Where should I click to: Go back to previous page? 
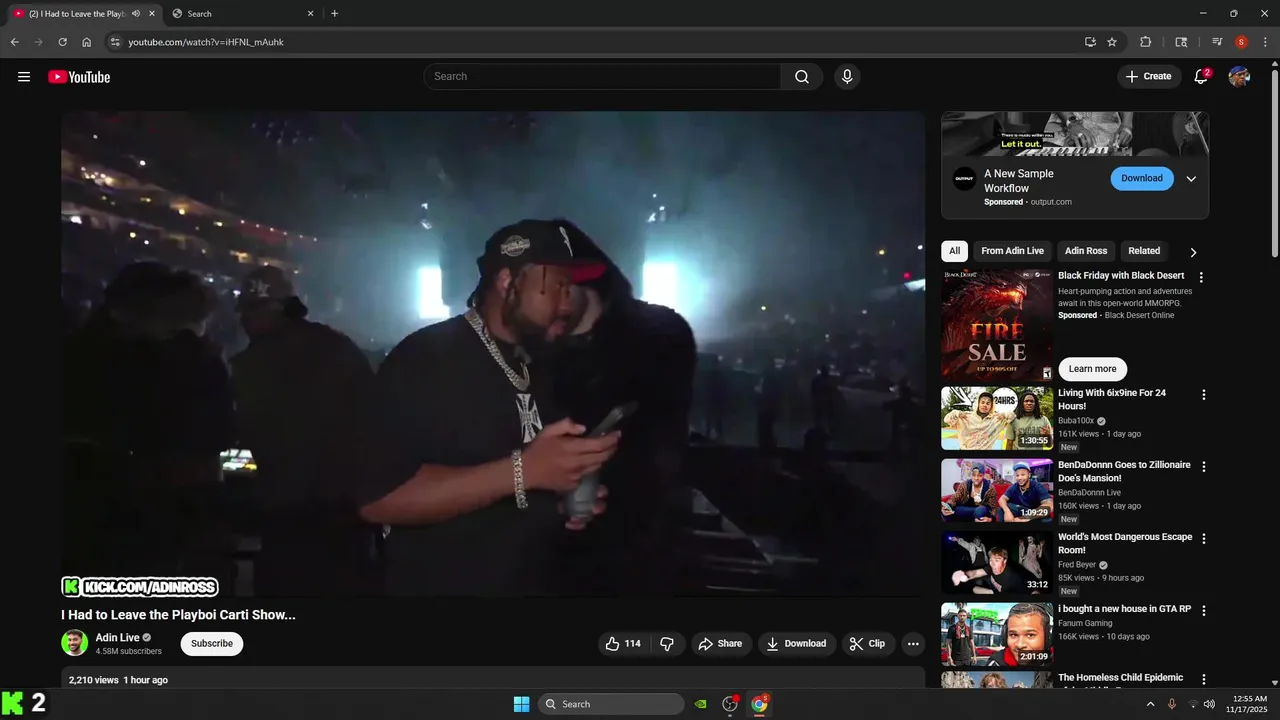[x=15, y=42]
